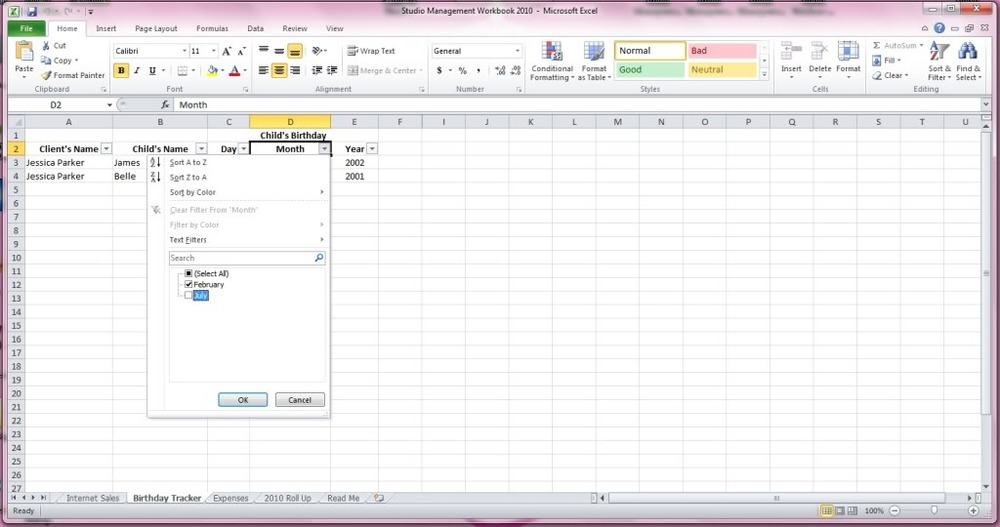The width and height of the screenshot is (1000, 527).
Task: Expand the font size dropdown
Action: [211, 51]
